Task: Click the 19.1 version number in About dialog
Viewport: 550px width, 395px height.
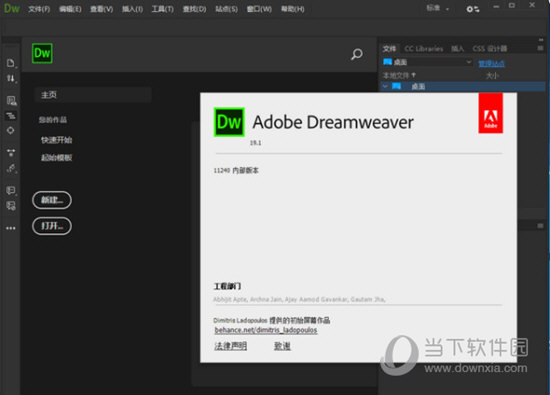Action: (255, 143)
